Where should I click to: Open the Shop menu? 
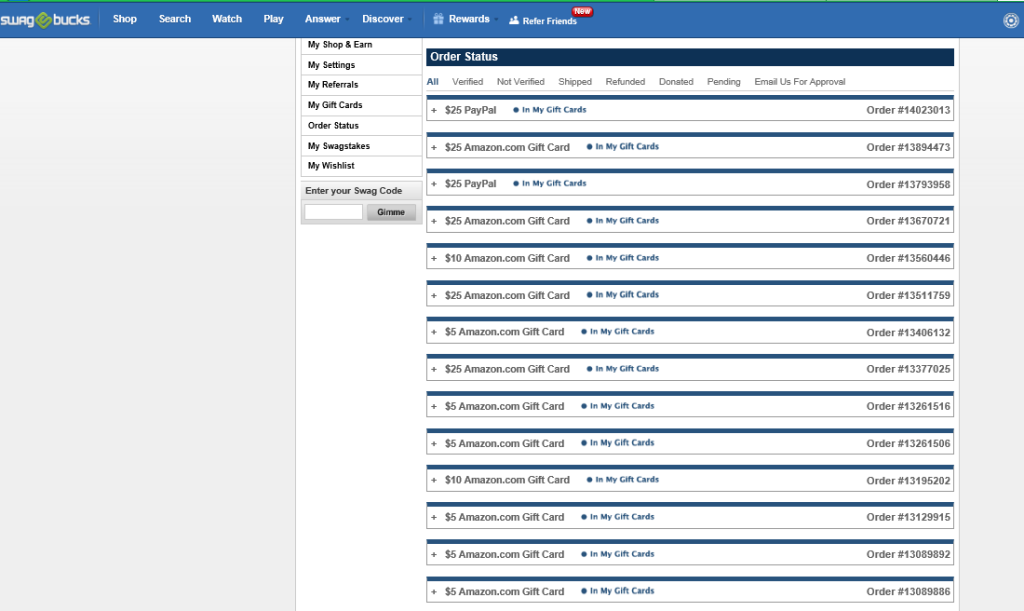[125, 19]
